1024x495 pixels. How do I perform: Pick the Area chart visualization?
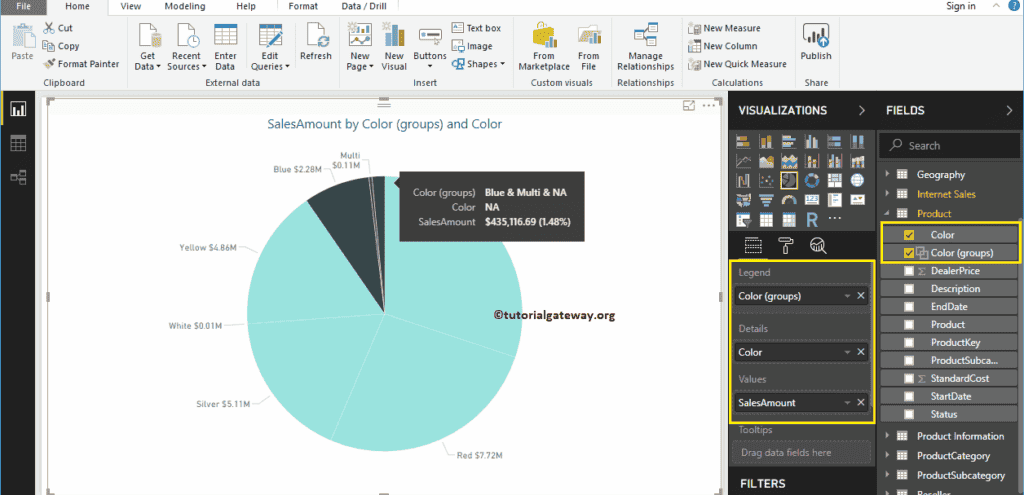766,161
